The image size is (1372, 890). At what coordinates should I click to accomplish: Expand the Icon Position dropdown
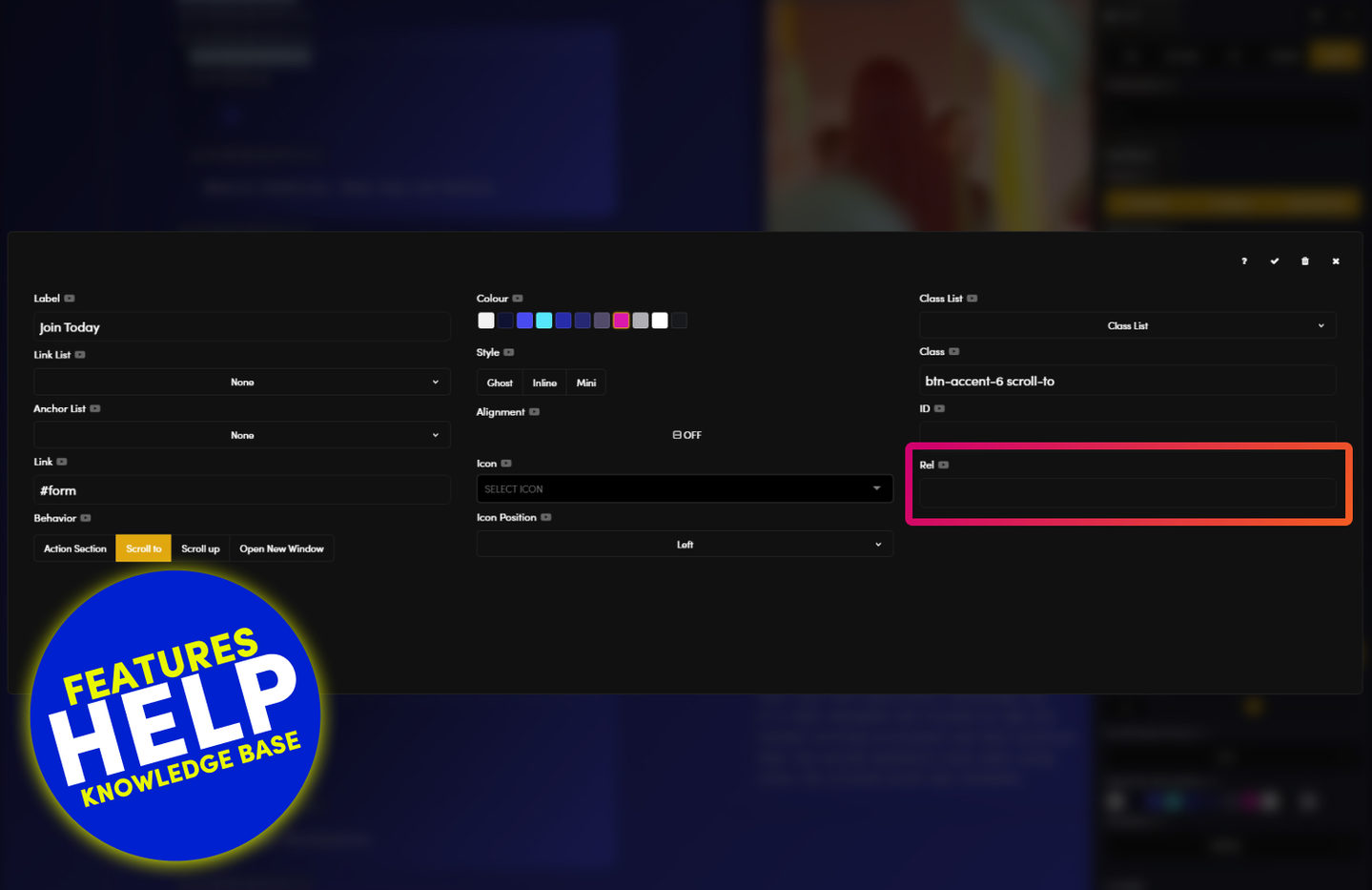(684, 545)
